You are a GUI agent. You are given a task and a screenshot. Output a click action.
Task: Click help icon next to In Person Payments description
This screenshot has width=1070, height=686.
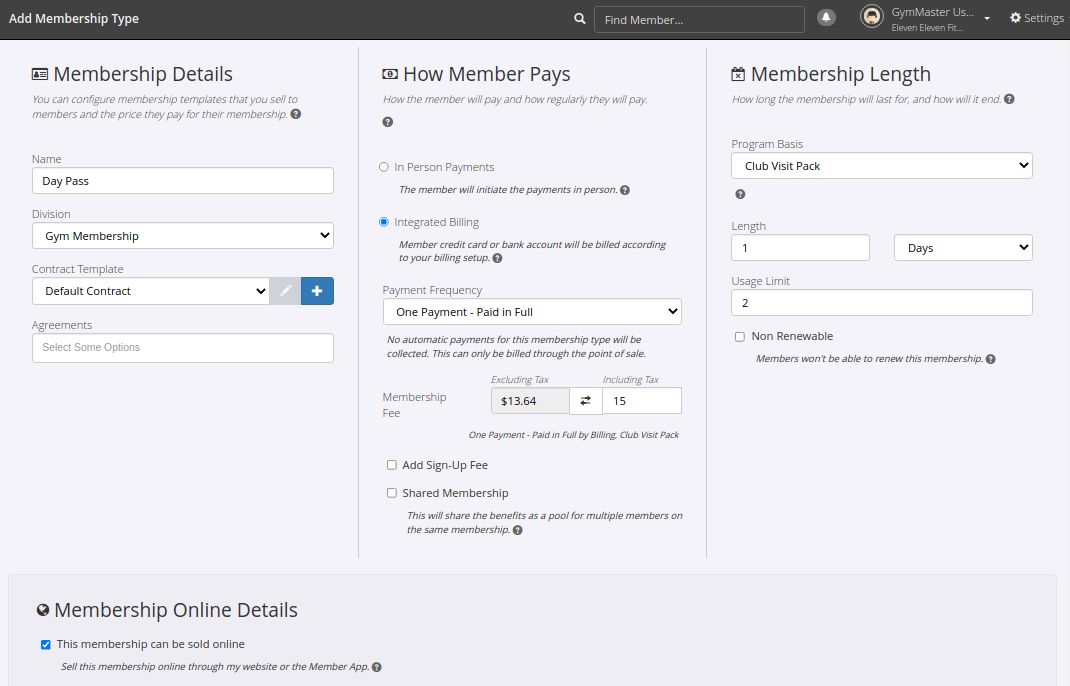click(624, 190)
